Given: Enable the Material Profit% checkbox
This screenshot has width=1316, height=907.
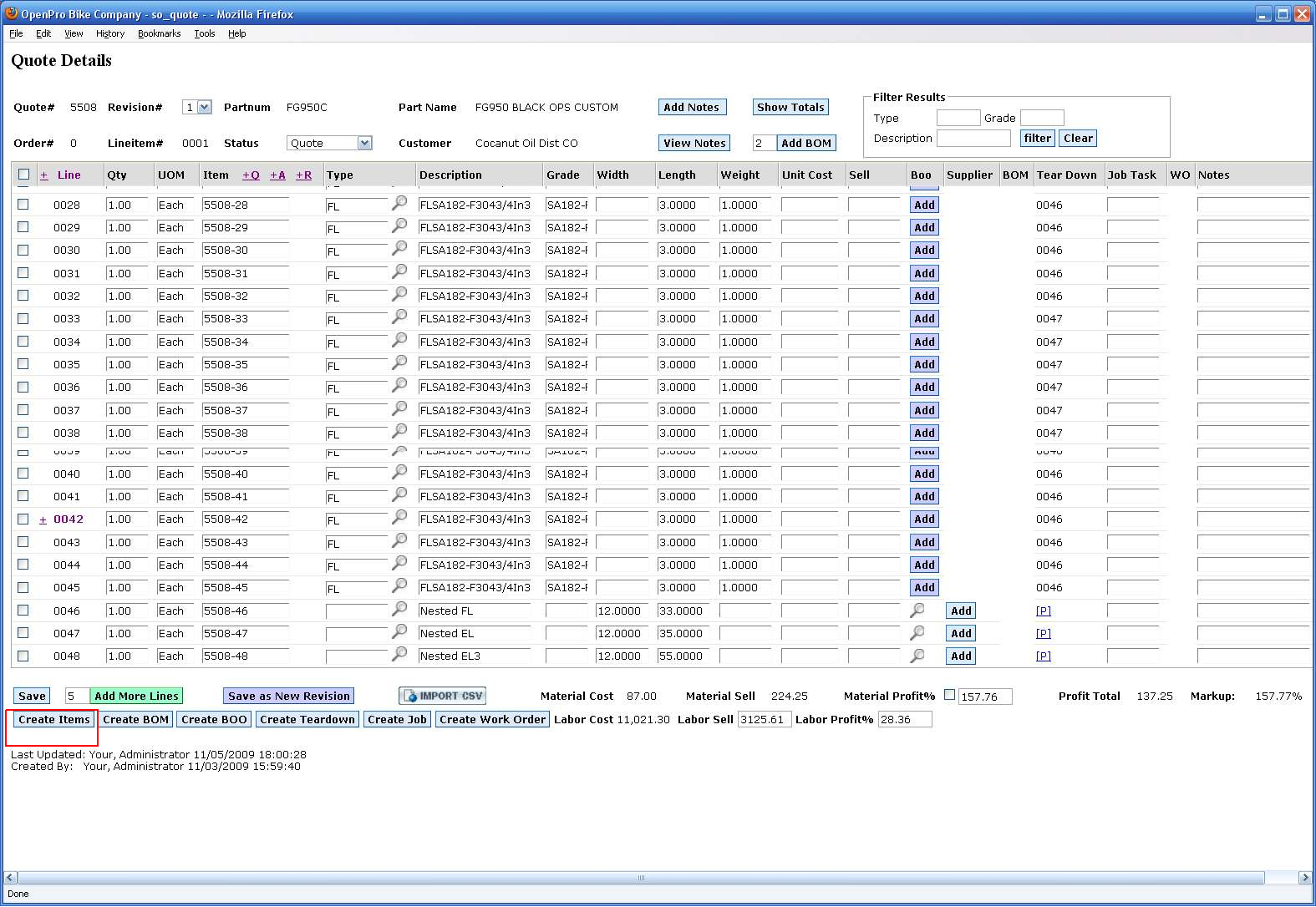Looking at the screenshot, I should point(949,695).
